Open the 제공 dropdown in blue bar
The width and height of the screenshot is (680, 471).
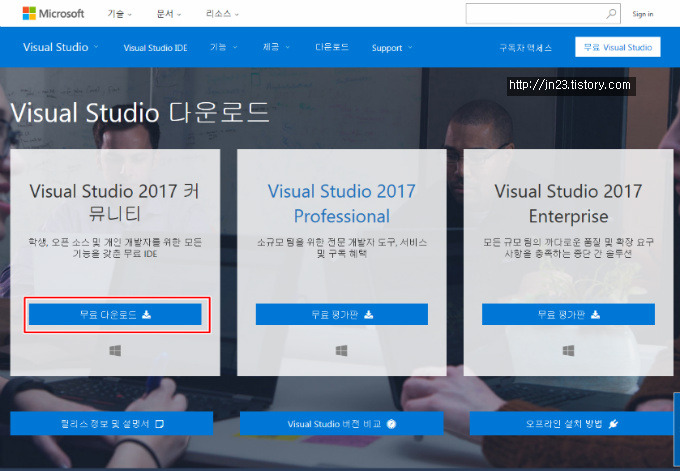pos(276,47)
